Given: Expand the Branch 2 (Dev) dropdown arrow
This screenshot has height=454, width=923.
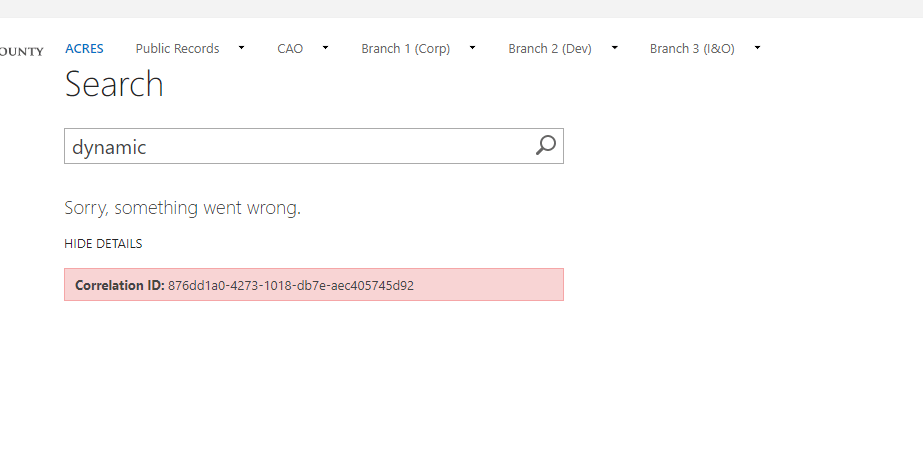Looking at the screenshot, I should 615,48.
